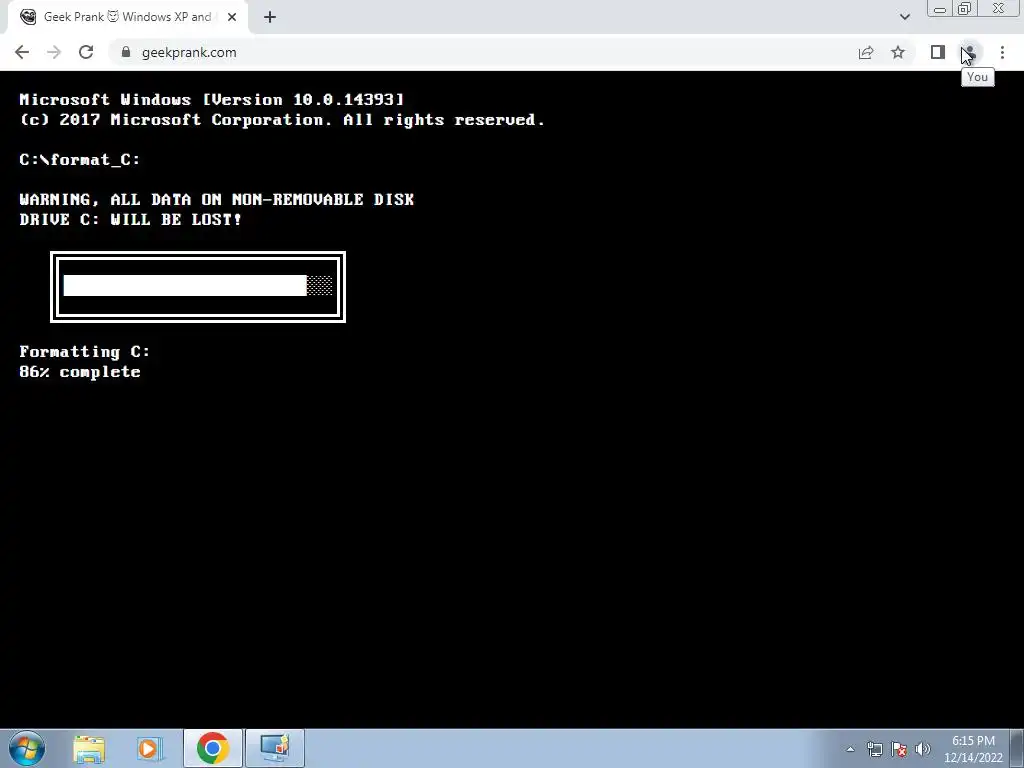Open the taskbar clock and date
Screen dimensions: 1024x768
point(973,749)
